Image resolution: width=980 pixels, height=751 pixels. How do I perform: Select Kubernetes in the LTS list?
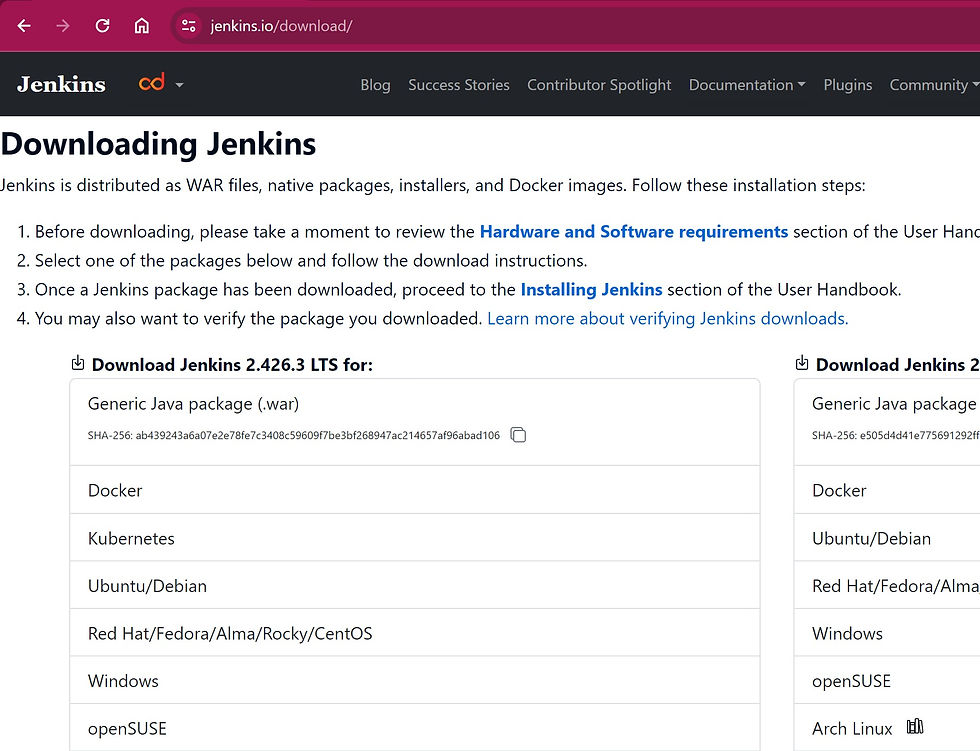pyautogui.click(x=415, y=538)
